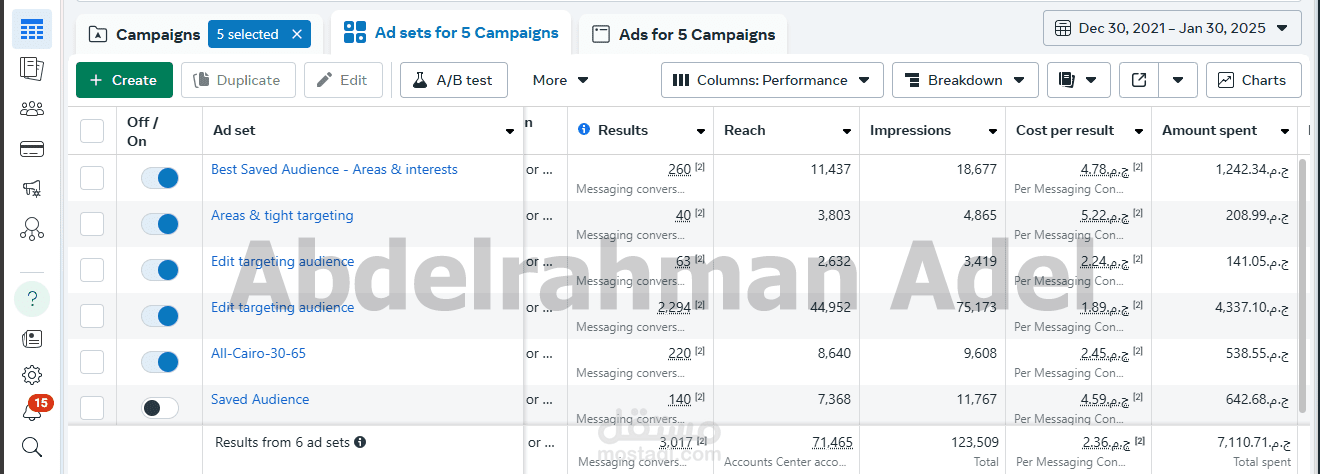Expand the More dropdown menu

[560, 80]
